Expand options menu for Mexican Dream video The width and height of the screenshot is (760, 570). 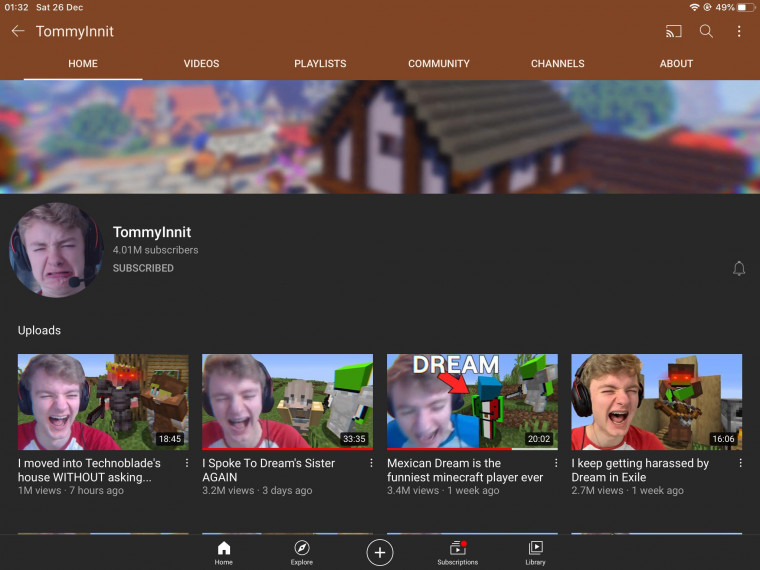556,464
